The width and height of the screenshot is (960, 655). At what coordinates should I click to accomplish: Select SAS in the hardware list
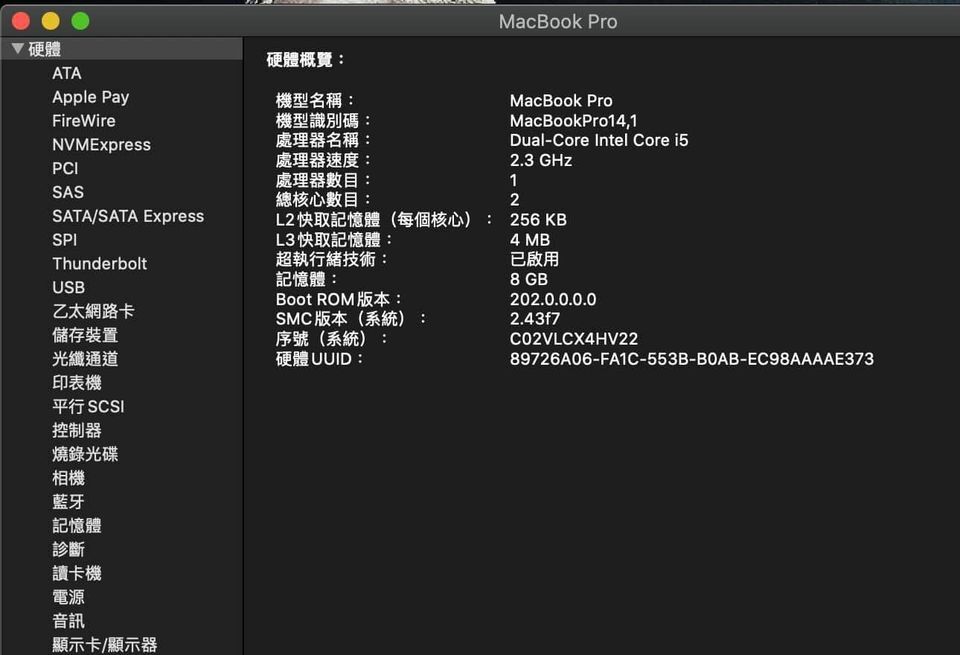[68, 192]
